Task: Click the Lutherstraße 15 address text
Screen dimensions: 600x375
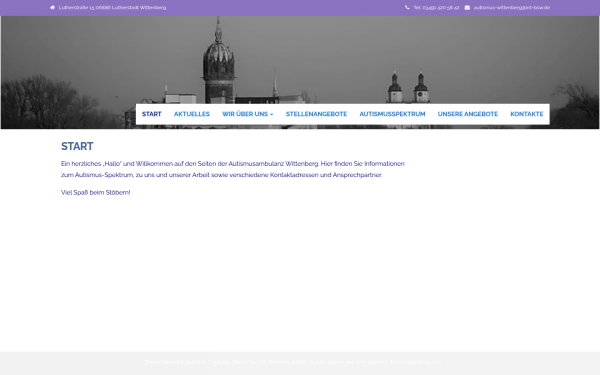Action: coord(112,8)
